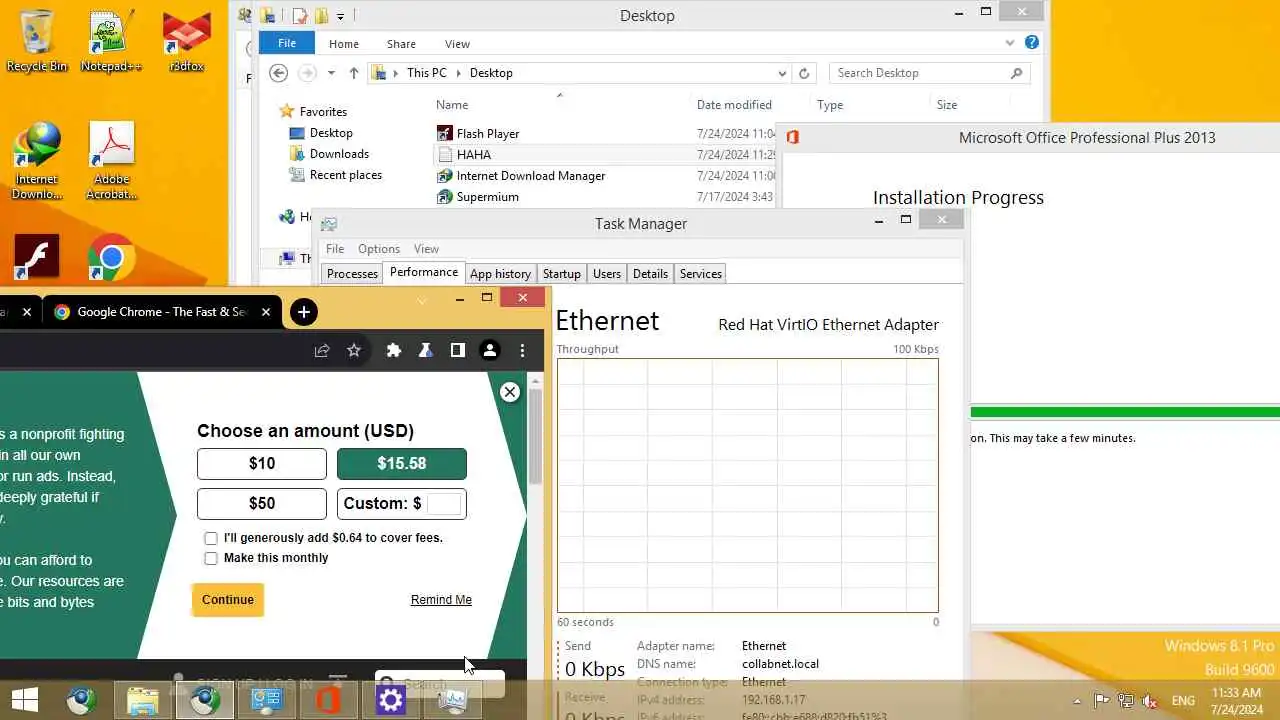Select the $15.58 donation amount
This screenshot has height=720, width=1280.
(402, 463)
